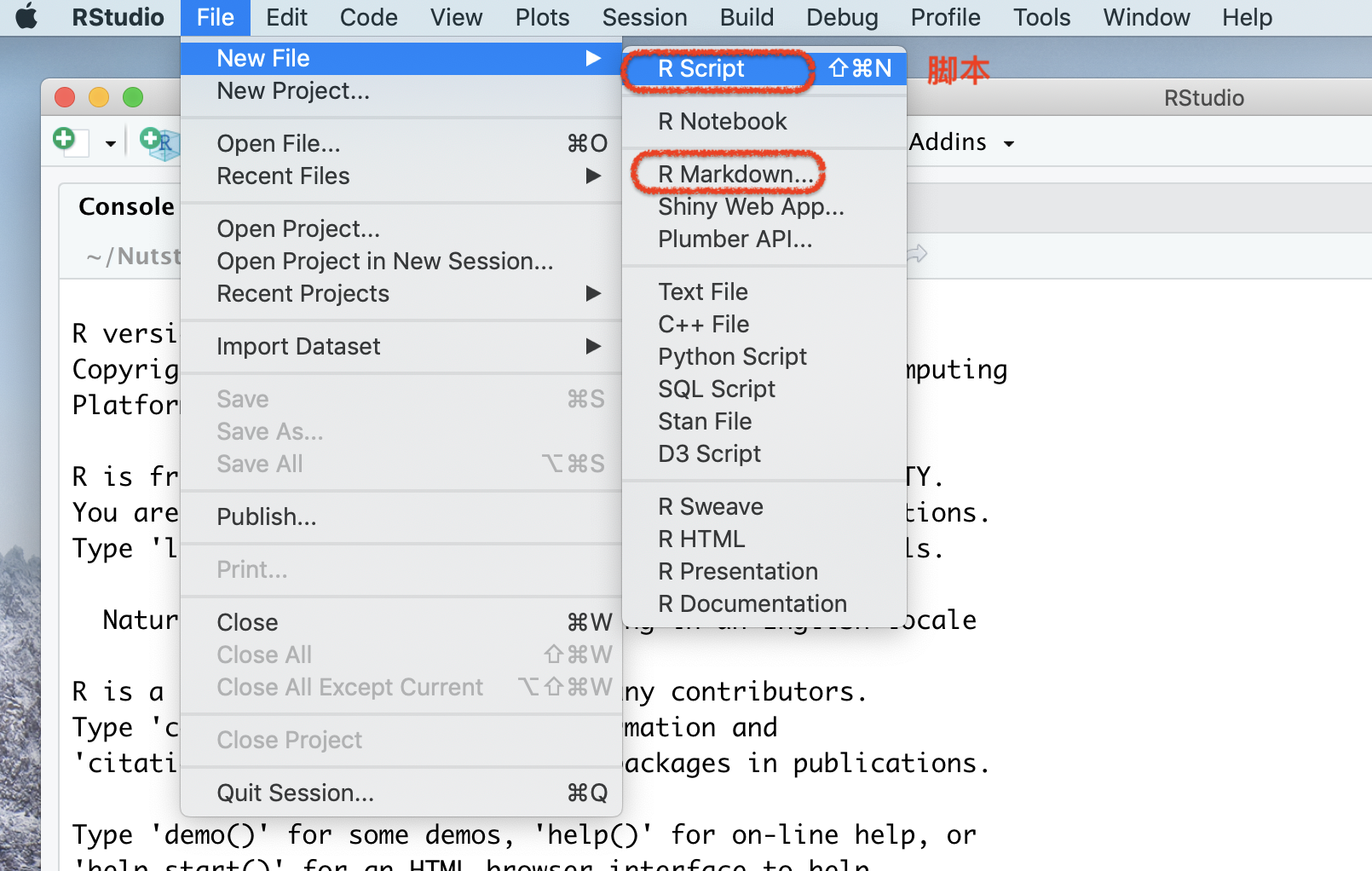
Task: Open the new file dropdown arrow
Action: tap(110, 143)
